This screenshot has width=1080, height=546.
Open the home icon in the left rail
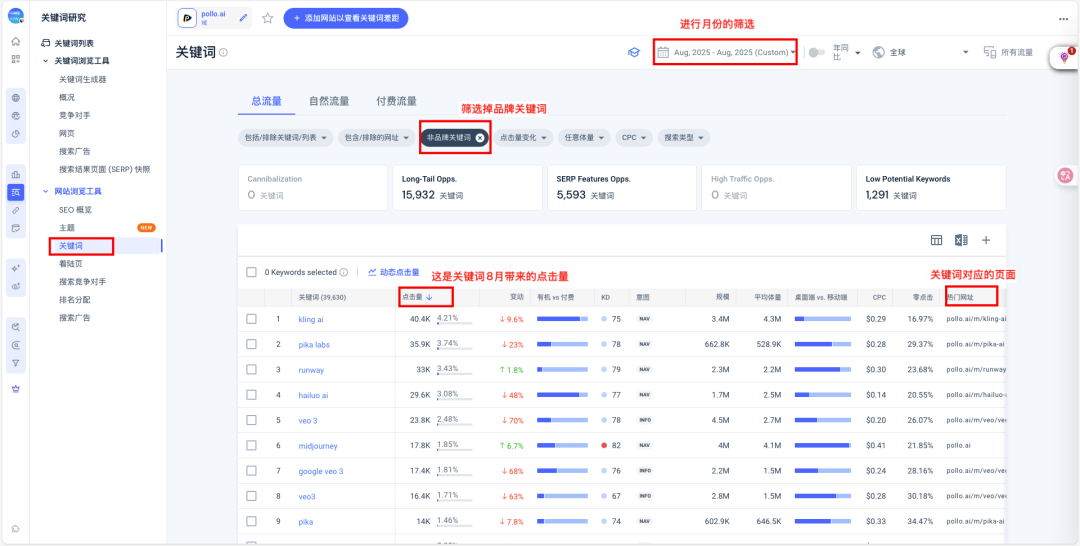tap(16, 41)
